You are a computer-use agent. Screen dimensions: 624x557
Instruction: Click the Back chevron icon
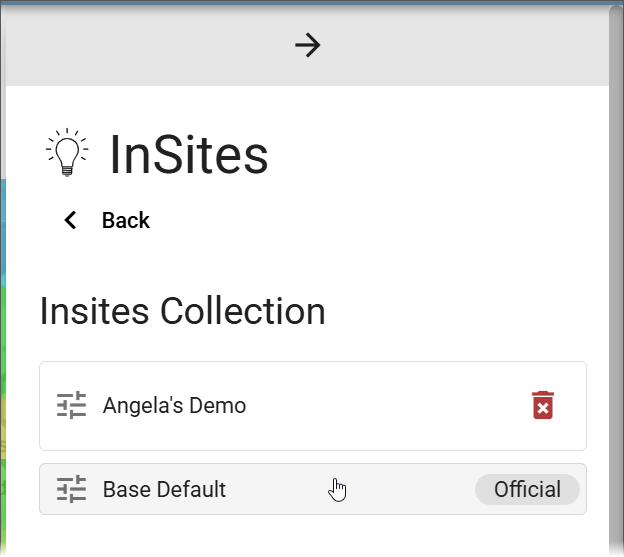pyautogui.click(x=70, y=220)
